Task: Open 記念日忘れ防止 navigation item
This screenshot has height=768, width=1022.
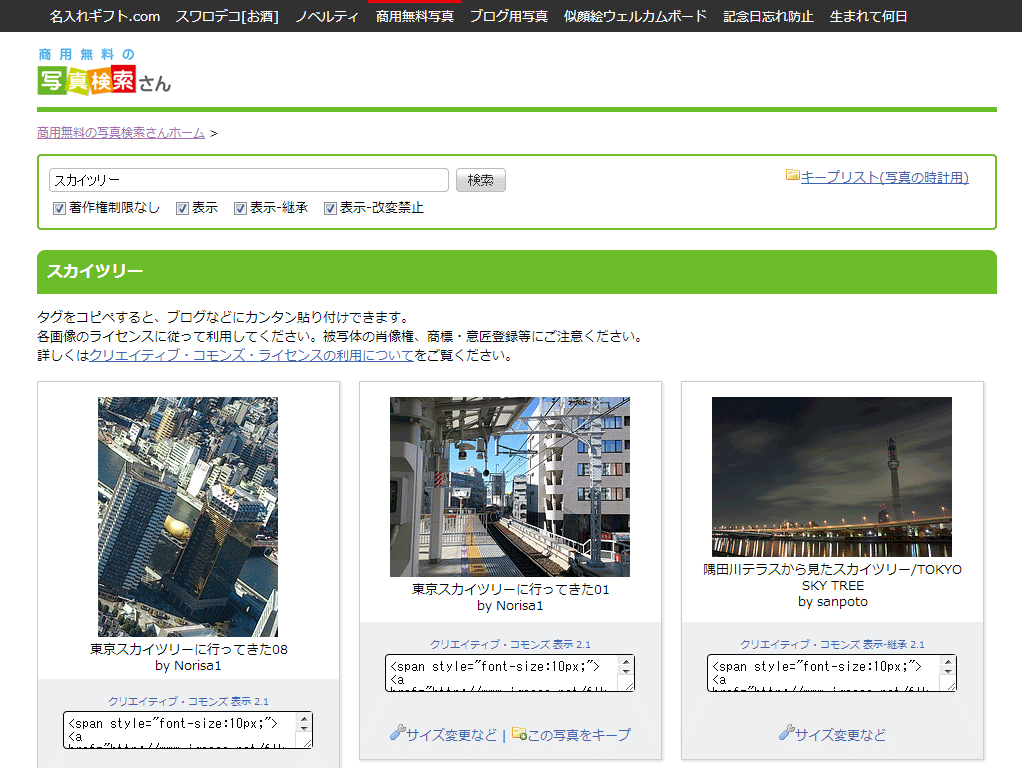Action: tap(768, 16)
